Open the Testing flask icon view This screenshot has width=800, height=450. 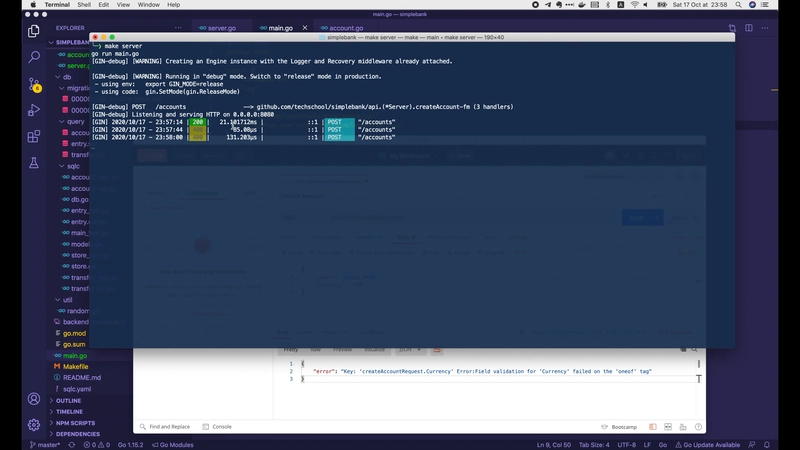tap(34, 162)
